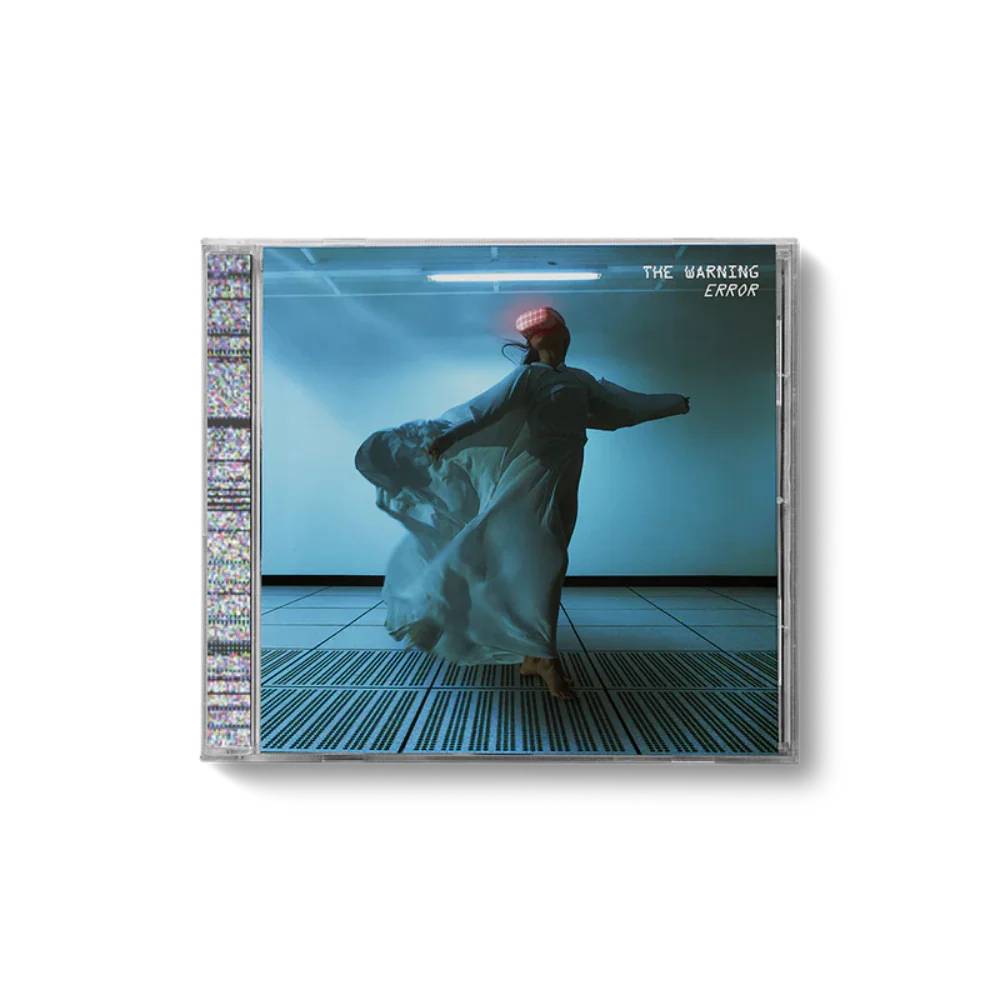Viewport: 1000px width, 1000px height.
Task: Click 'ERROR' album title text
Action: (732, 290)
